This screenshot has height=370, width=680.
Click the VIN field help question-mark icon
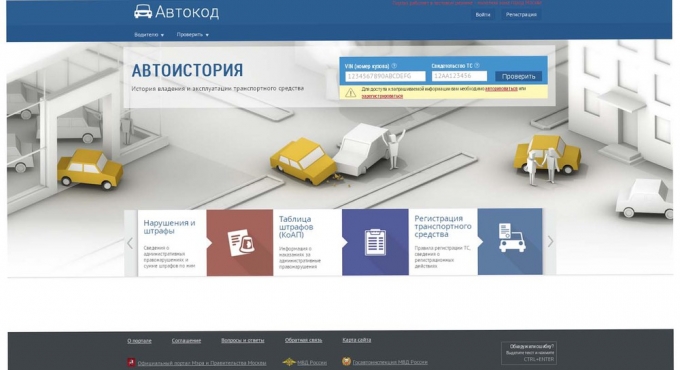pyautogui.click(x=394, y=66)
